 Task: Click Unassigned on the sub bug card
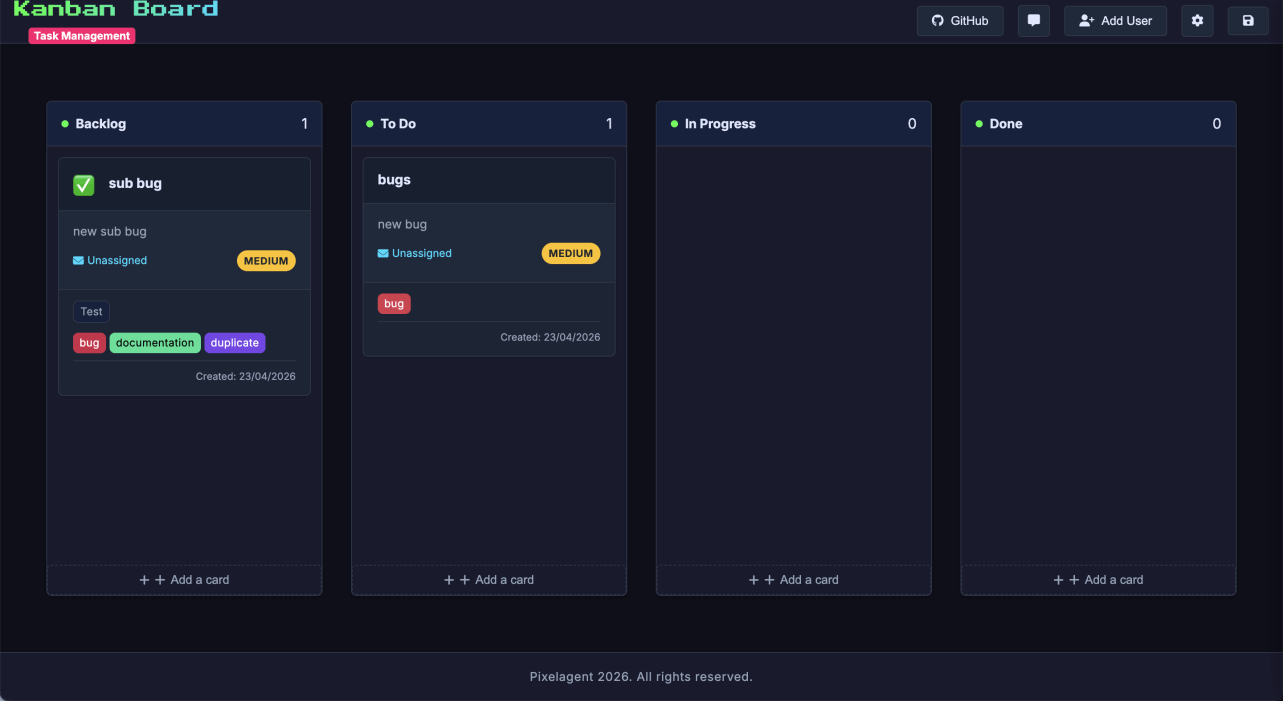pyautogui.click(x=117, y=261)
